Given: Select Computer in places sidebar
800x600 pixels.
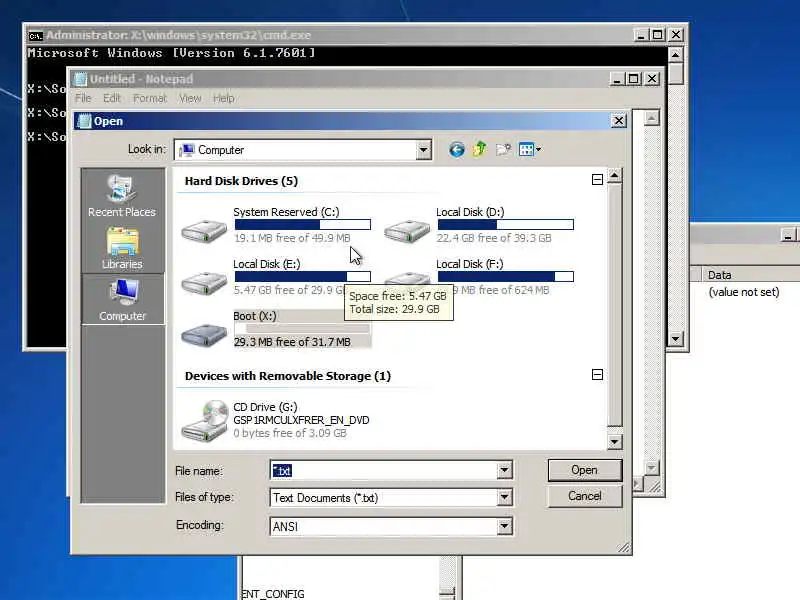Looking at the screenshot, I should (x=122, y=299).
